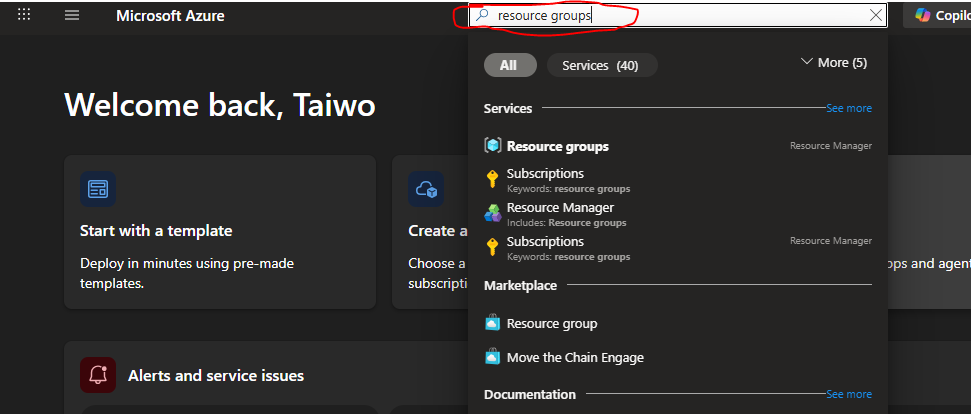Open the apps grid launcher icon
This screenshot has height=414, width=971.
(x=24, y=15)
